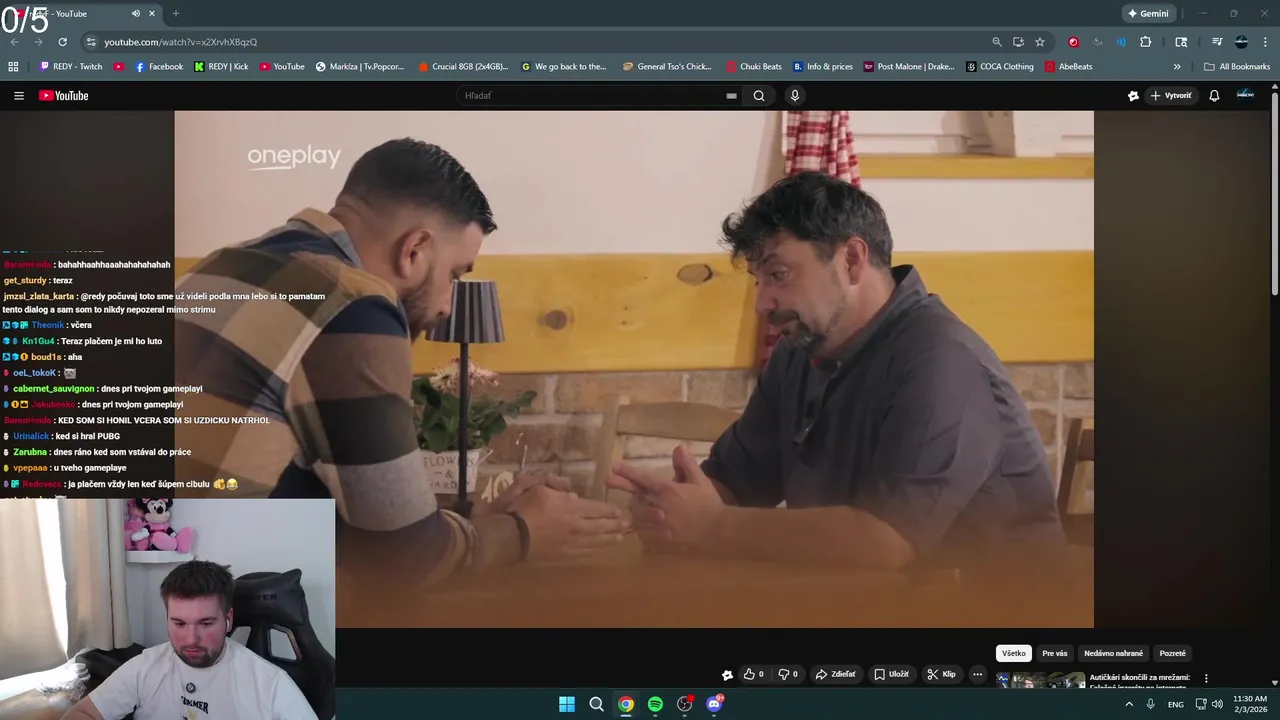Viewport: 1280px width, 720px height.
Task: Reload the page in Chrome
Action: 62,42
